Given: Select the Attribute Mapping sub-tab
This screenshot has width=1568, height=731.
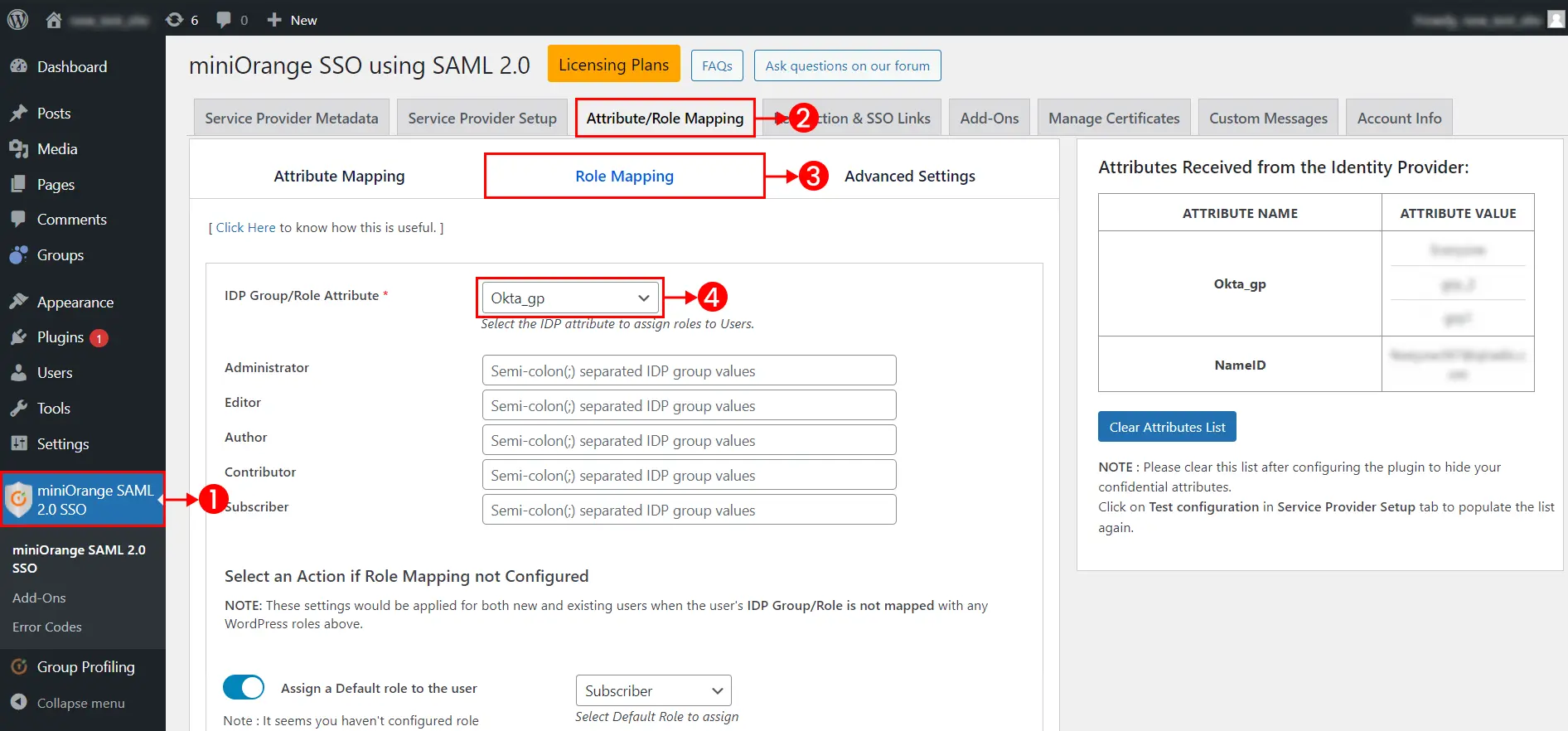Looking at the screenshot, I should [x=339, y=176].
